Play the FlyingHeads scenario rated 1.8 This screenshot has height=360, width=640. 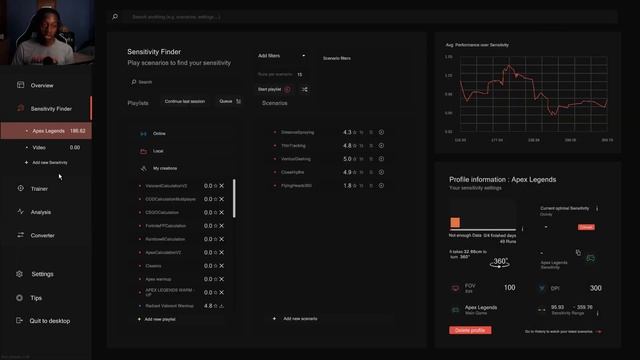point(381,185)
